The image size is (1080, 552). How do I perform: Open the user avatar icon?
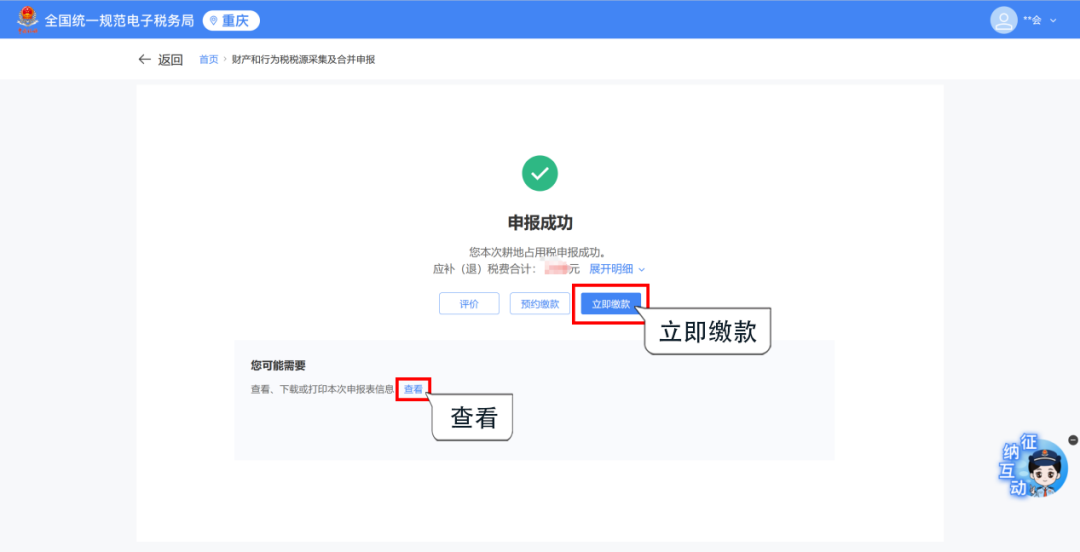pyautogui.click(x=1004, y=20)
